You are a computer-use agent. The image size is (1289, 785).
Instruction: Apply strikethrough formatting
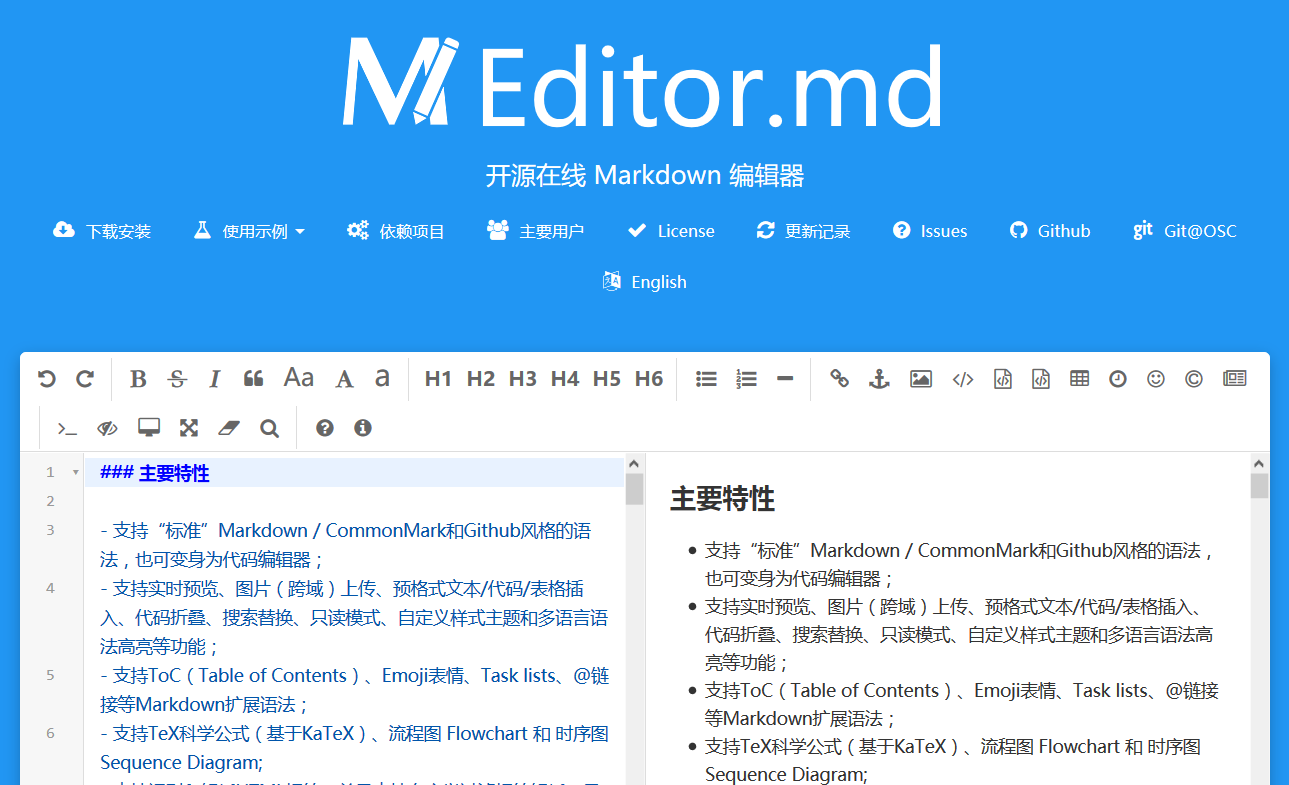point(177,379)
